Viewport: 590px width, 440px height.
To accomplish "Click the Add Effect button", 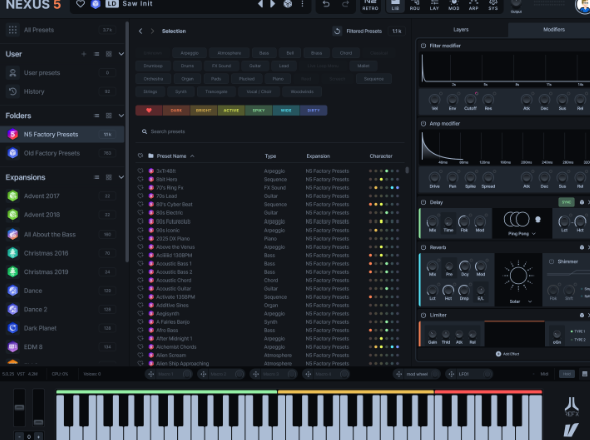I will coord(507,354).
